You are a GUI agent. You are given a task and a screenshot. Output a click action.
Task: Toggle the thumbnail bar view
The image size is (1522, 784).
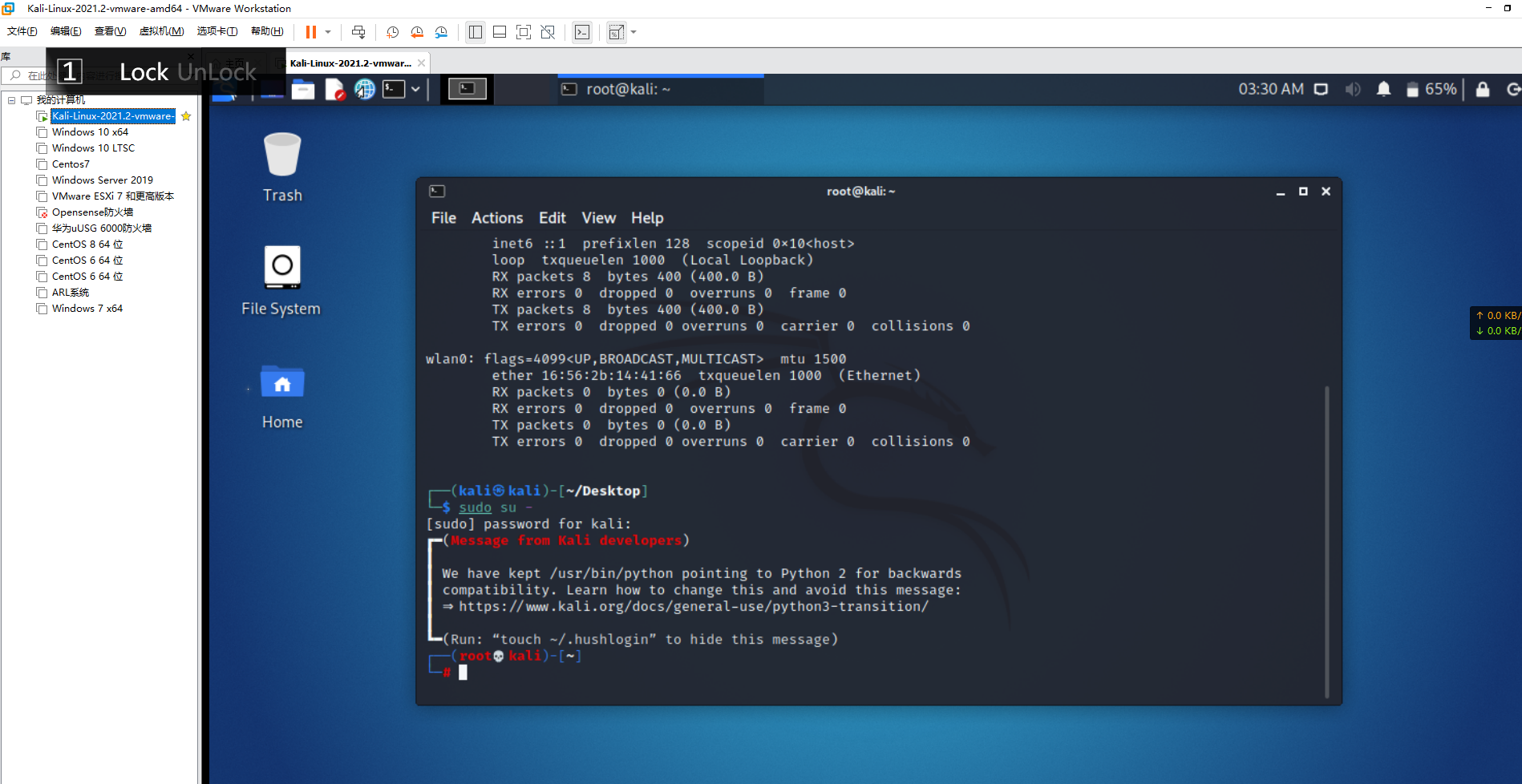pyautogui.click(x=500, y=32)
